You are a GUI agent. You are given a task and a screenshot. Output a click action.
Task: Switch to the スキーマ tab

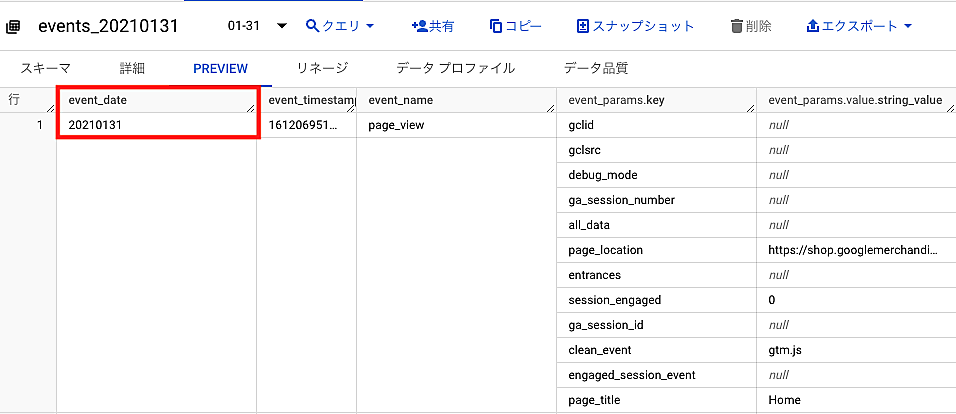[46, 68]
